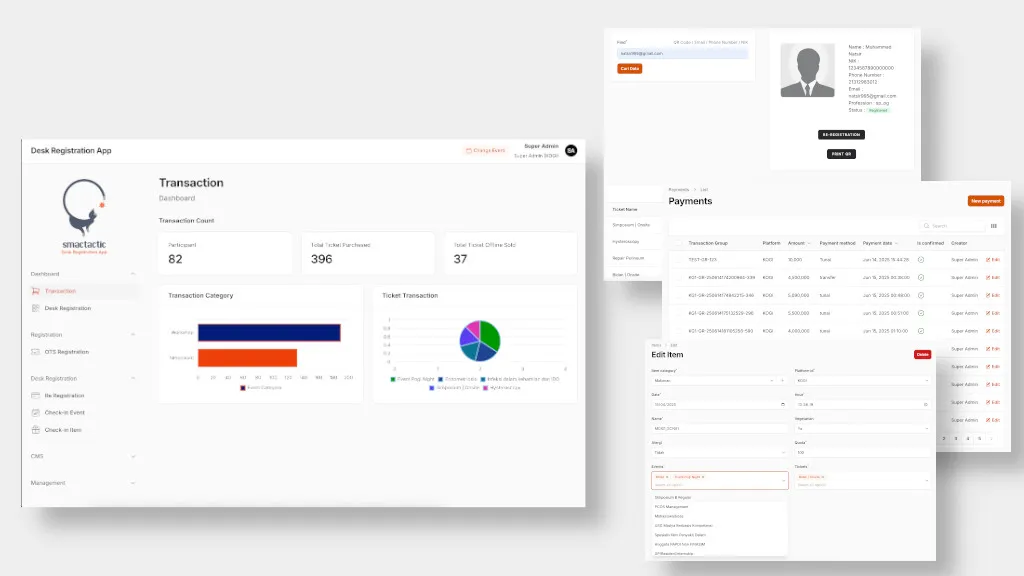1024x576 pixels.
Task: Tick the checkbox for TEST-GR-123 row
Action: point(676,260)
